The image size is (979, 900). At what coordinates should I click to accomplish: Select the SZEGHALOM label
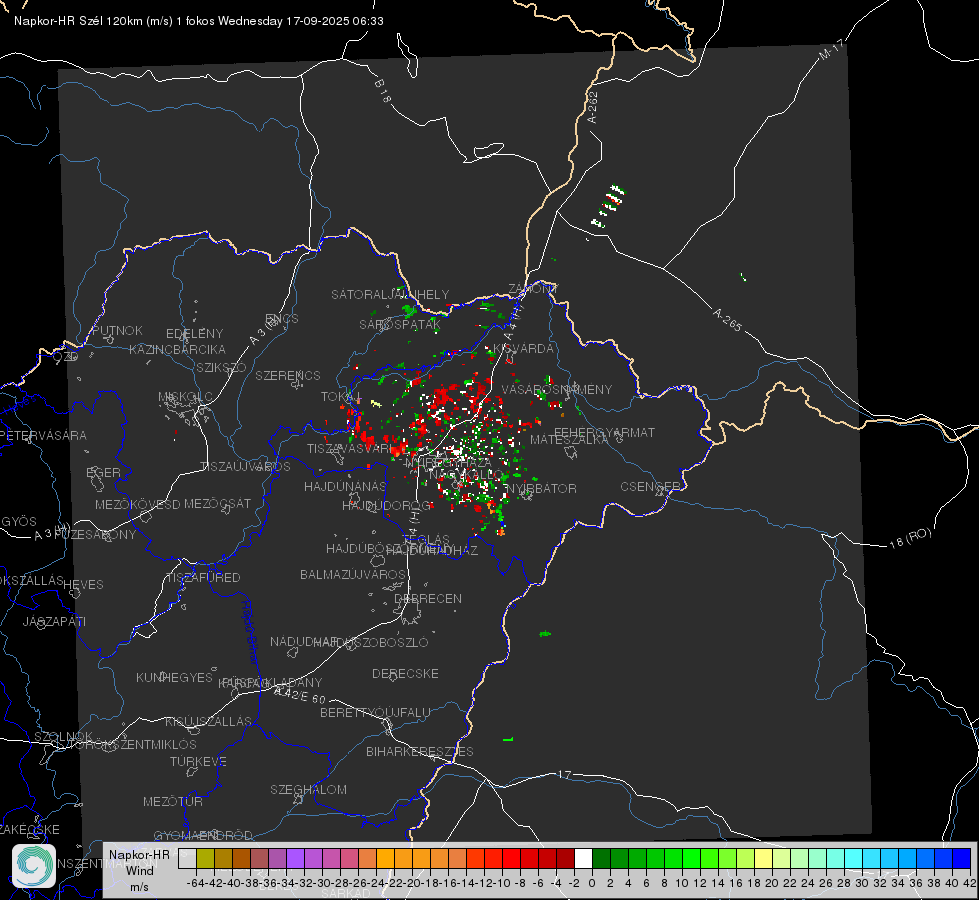[308, 789]
